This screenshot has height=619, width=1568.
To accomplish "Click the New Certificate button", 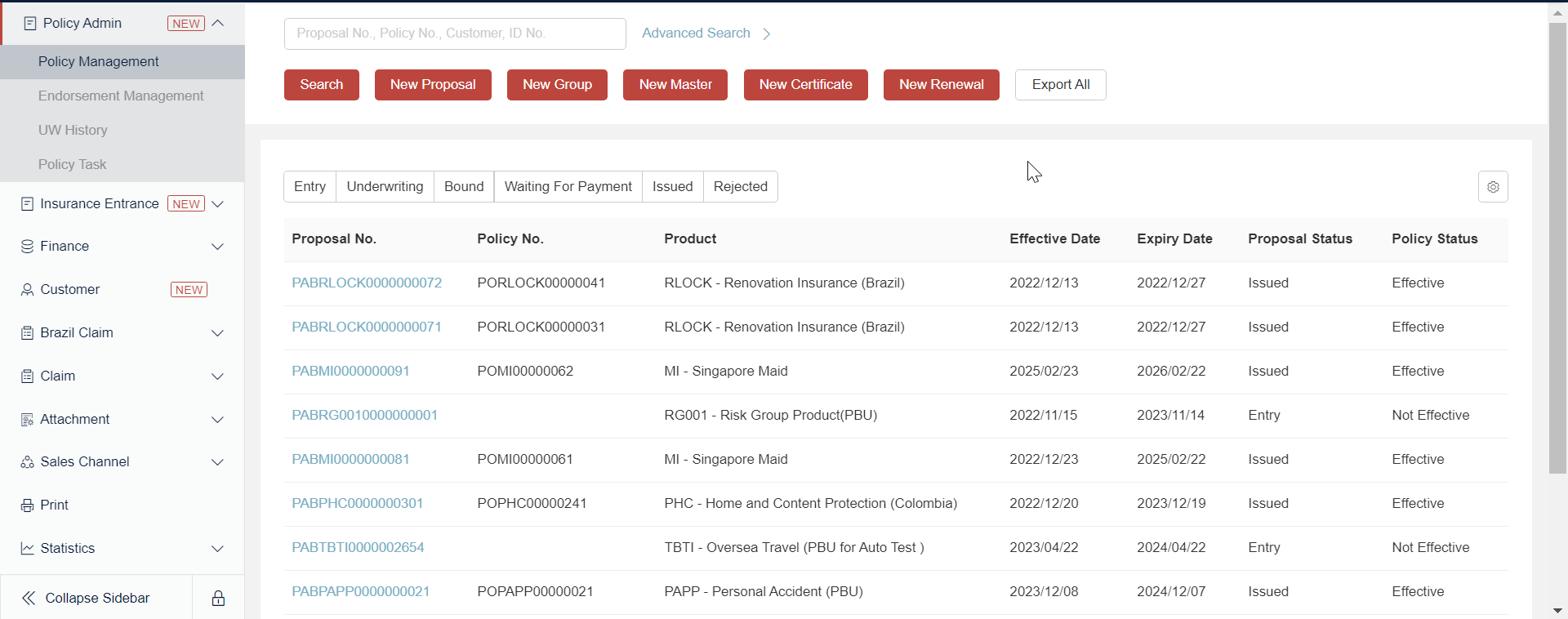I will pos(806,84).
